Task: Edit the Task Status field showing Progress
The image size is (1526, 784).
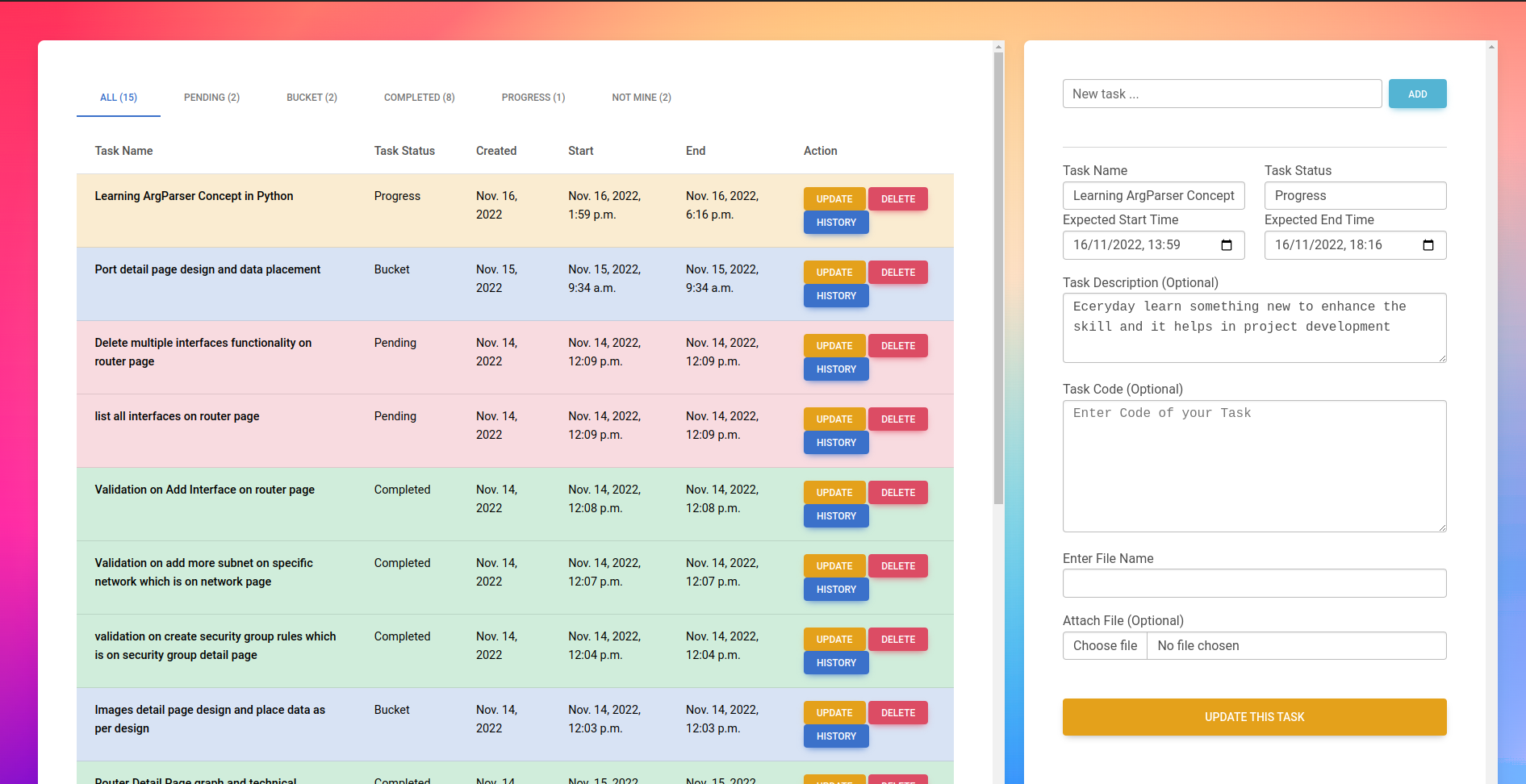Action: [1355, 196]
